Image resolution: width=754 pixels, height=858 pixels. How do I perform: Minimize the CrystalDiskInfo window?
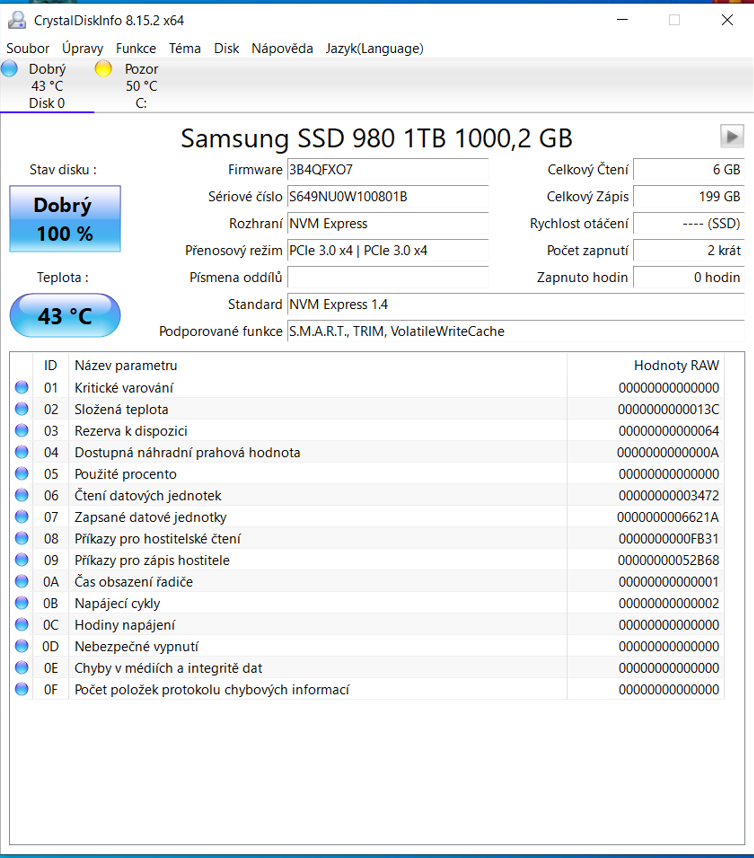coord(622,20)
